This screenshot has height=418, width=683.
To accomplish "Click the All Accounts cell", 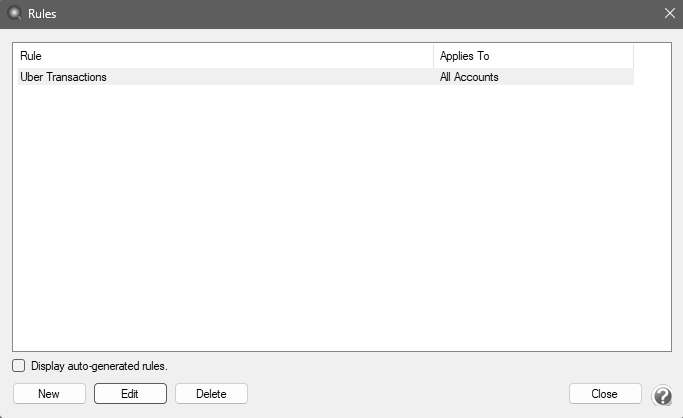I will [469, 77].
